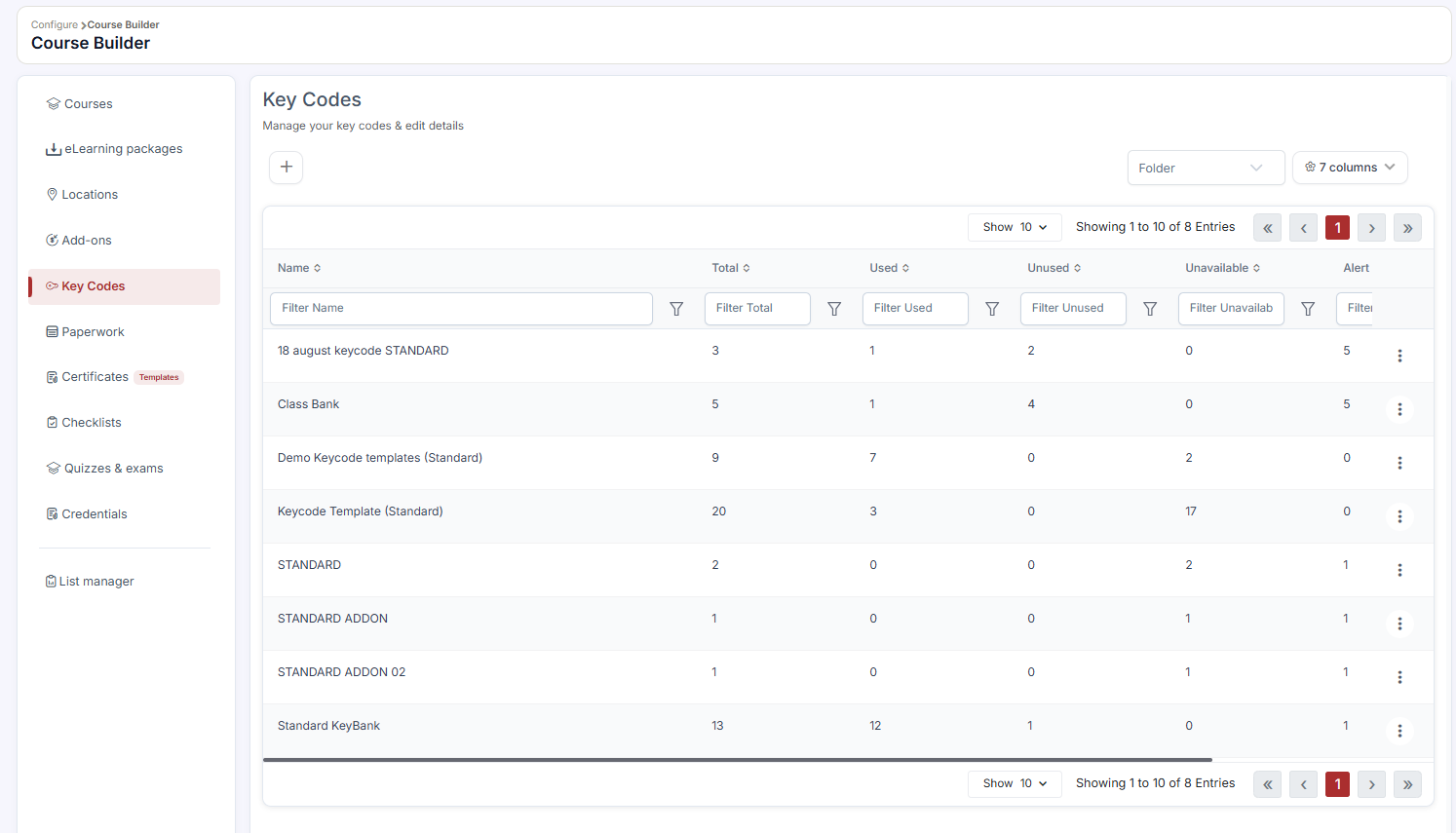Sort table by Used column

pyautogui.click(x=889, y=268)
